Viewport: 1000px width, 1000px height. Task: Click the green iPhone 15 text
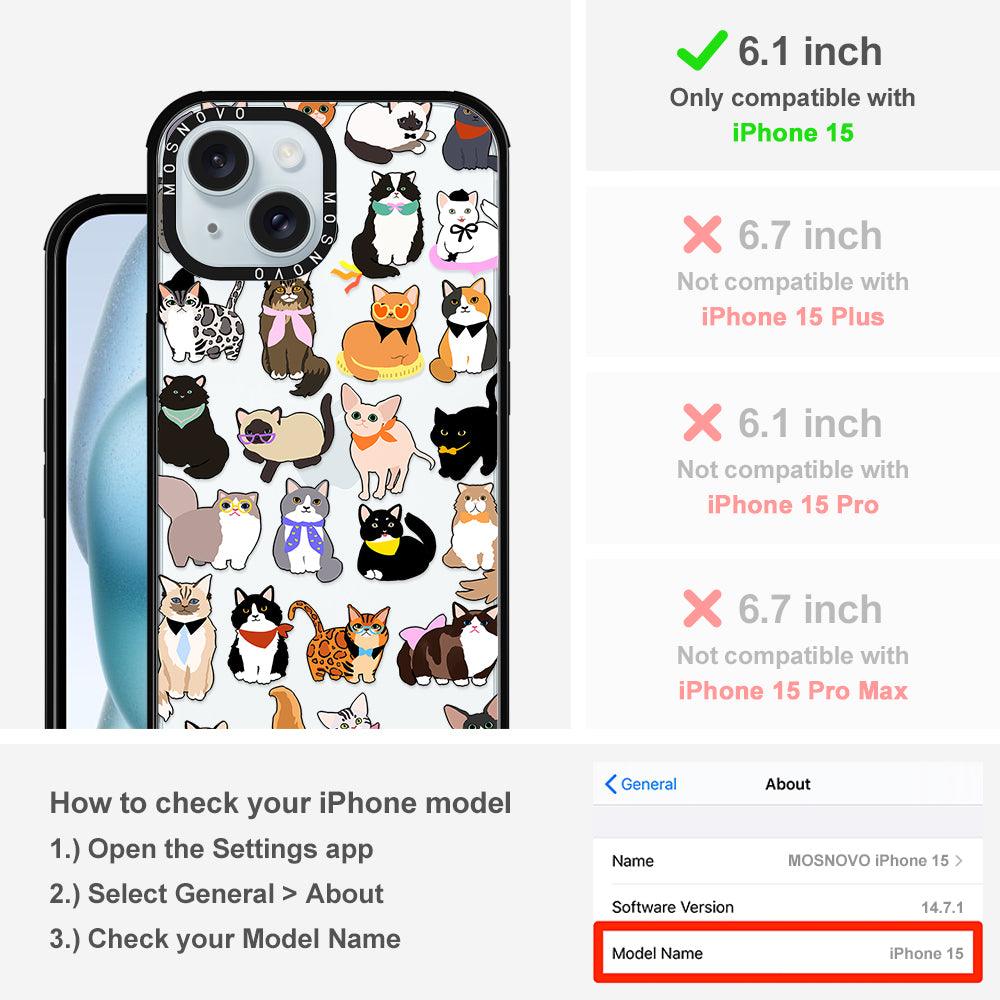pos(793,133)
